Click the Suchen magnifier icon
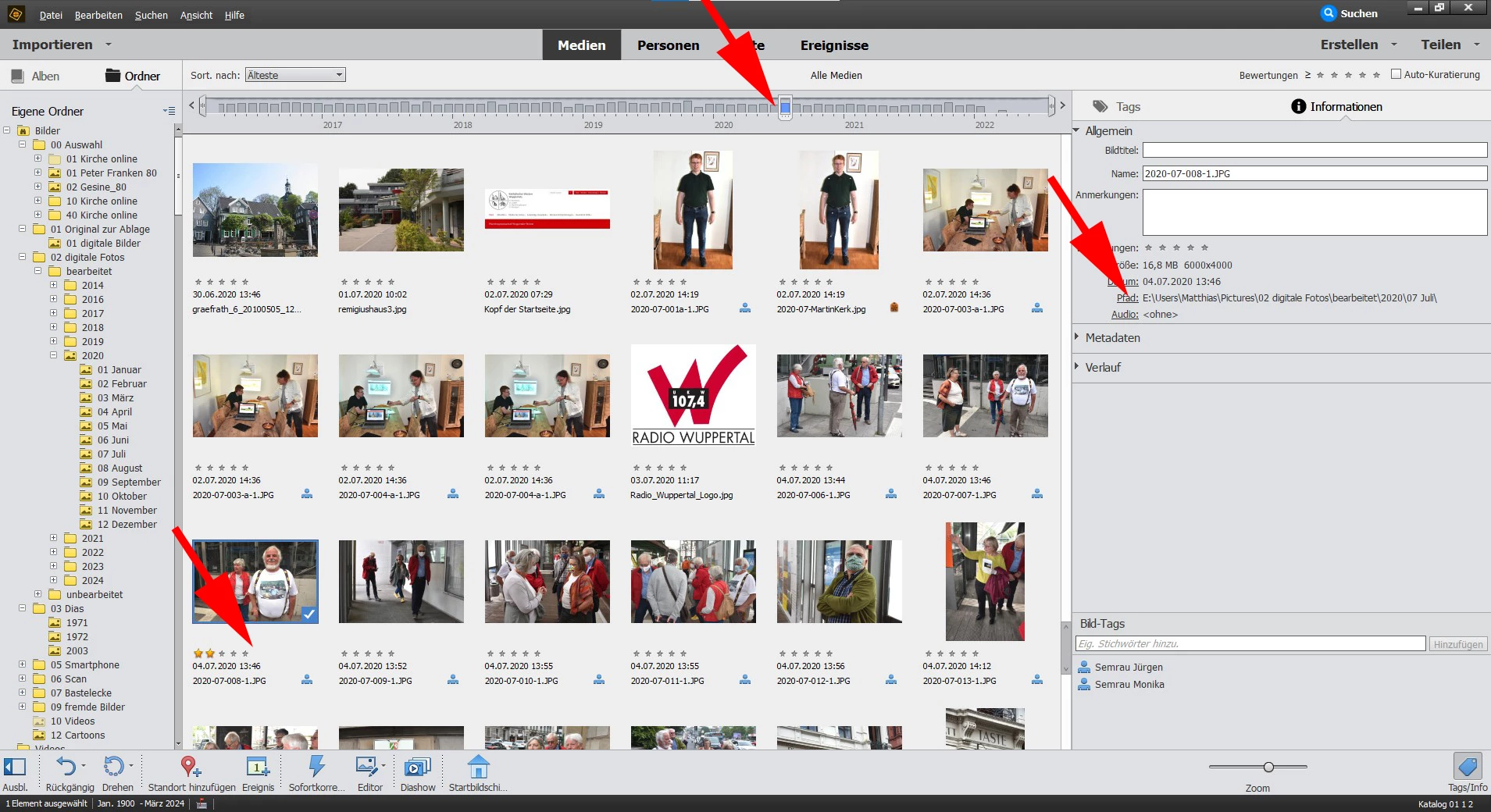This screenshot has height=812, width=1491. (x=1329, y=13)
